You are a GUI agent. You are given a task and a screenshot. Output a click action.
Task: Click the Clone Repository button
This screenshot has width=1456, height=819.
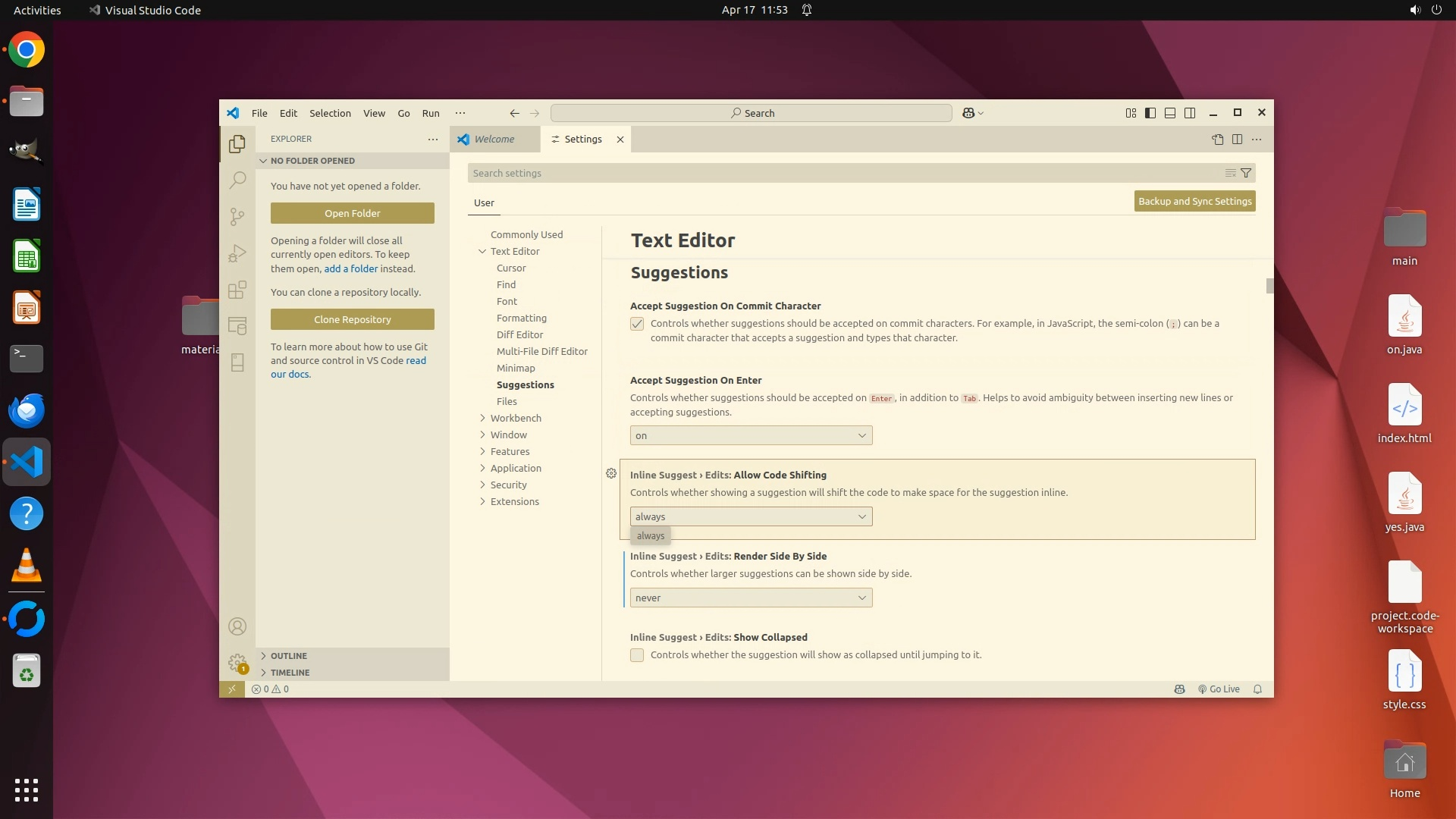(352, 319)
